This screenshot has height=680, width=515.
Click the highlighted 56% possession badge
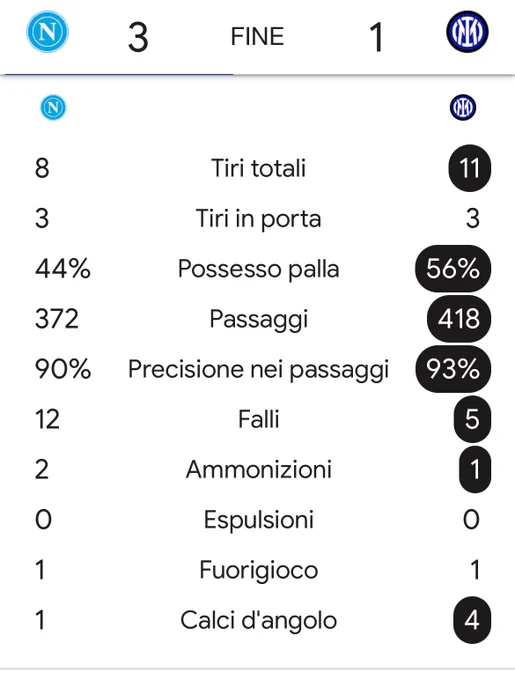(x=453, y=268)
